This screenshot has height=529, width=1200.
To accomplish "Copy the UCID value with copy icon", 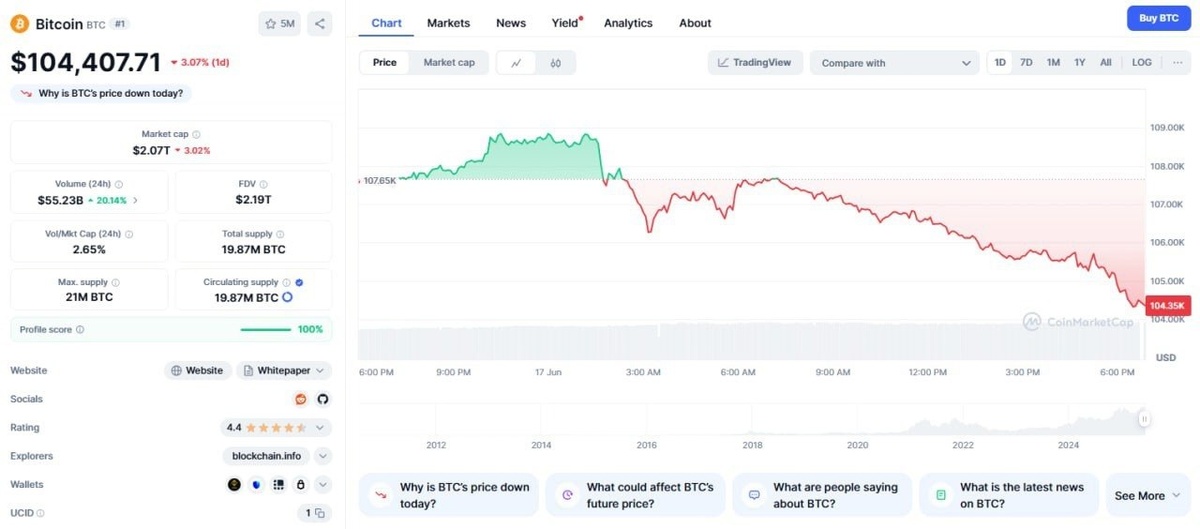I will tap(320, 513).
